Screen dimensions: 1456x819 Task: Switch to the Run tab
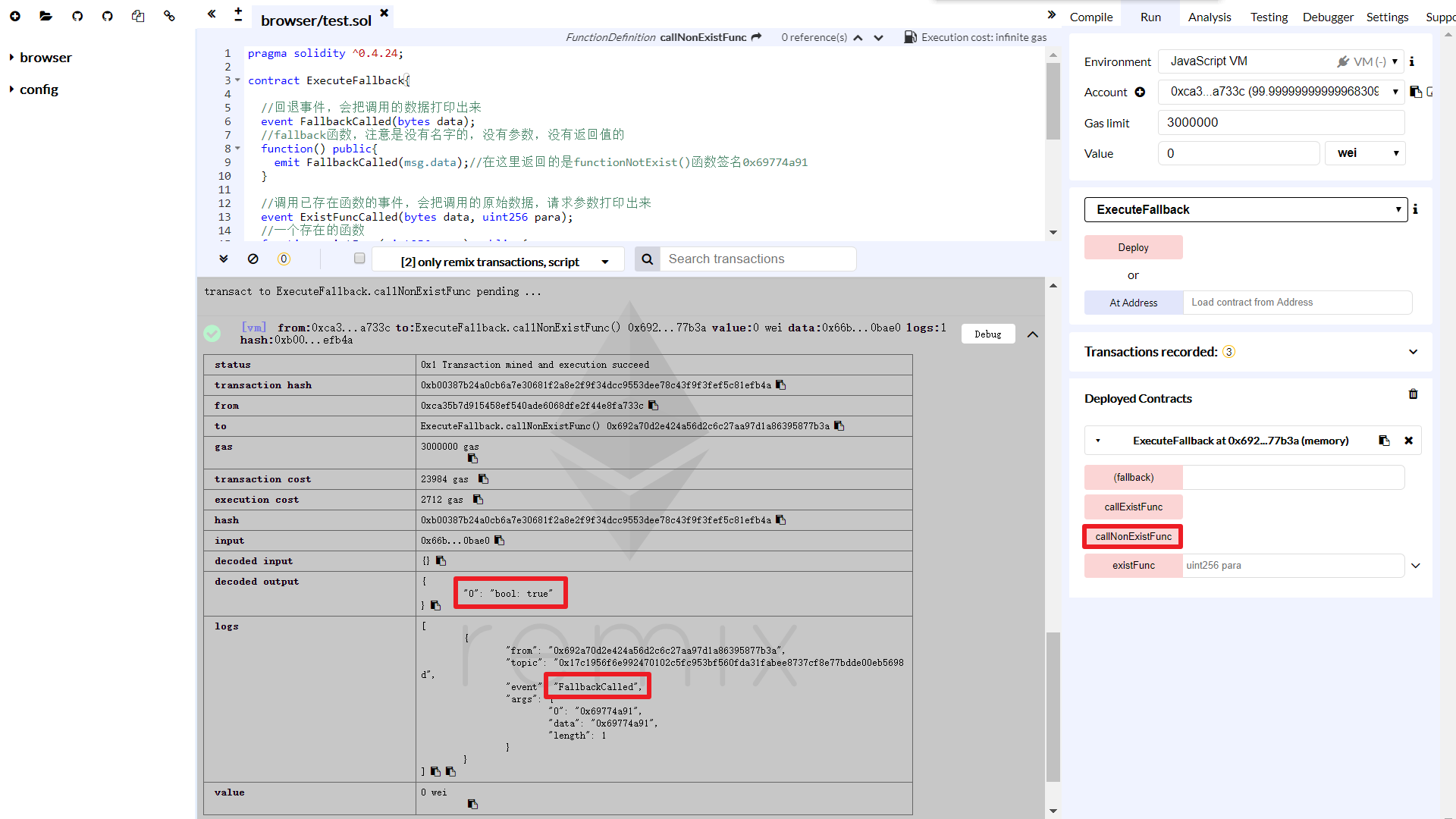point(1150,17)
